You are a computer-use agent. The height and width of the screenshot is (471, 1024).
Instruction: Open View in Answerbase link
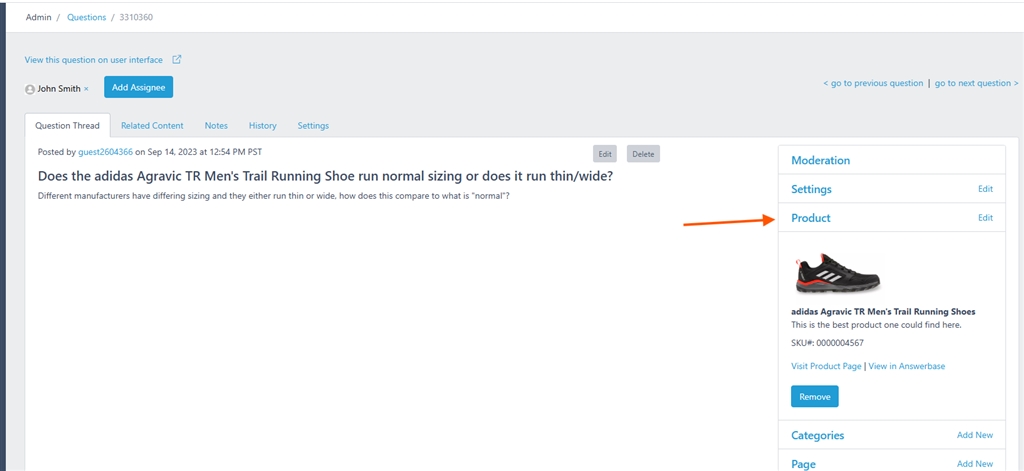906,366
